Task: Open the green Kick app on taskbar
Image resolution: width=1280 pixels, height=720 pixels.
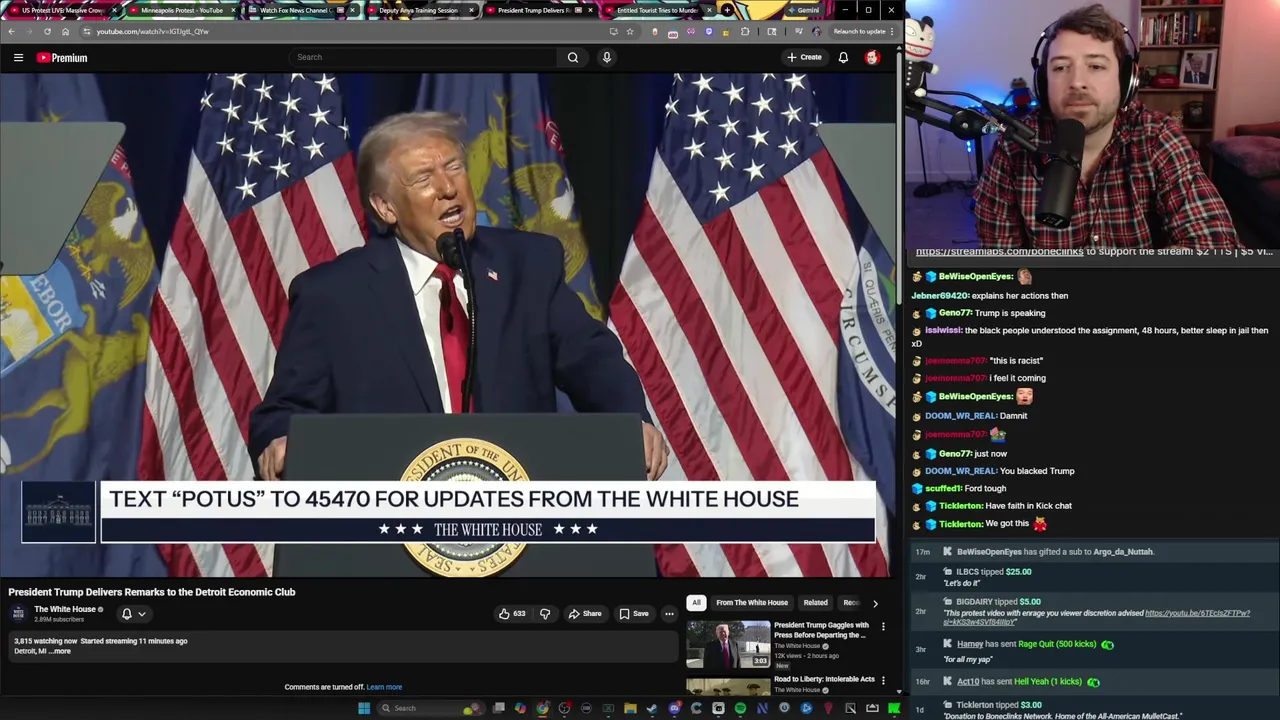Action: pyautogui.click(x=894, y=708)
